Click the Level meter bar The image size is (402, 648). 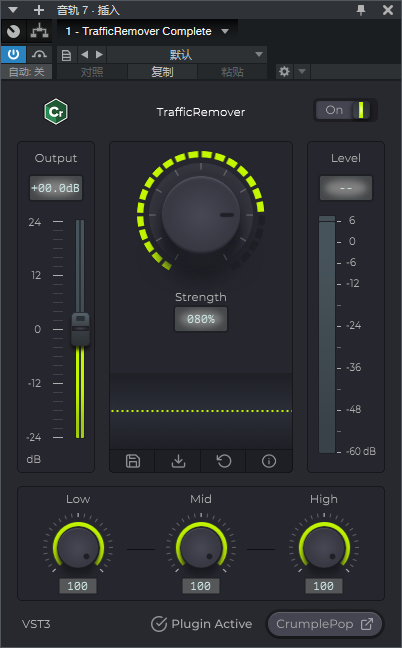click(x=327, y=334)
